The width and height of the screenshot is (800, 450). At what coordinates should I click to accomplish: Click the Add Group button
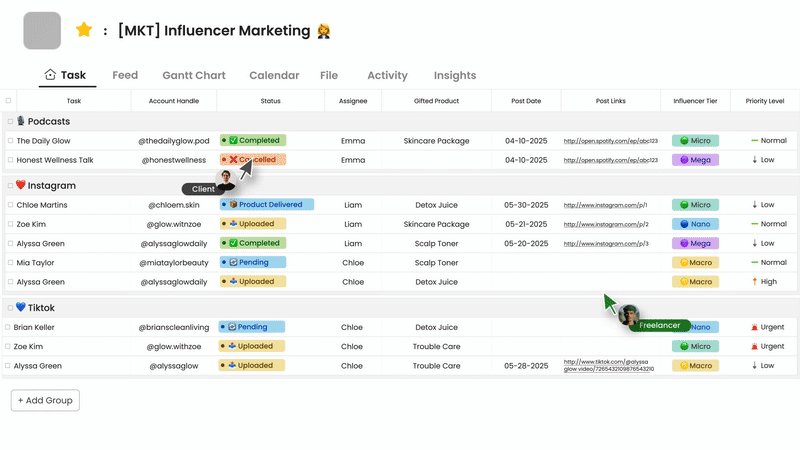(45, 400)
